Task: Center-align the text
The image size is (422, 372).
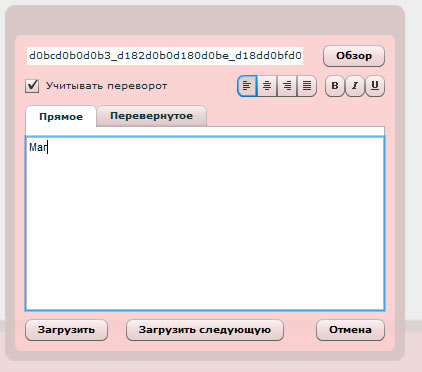Action: click(x=267, y=86)
